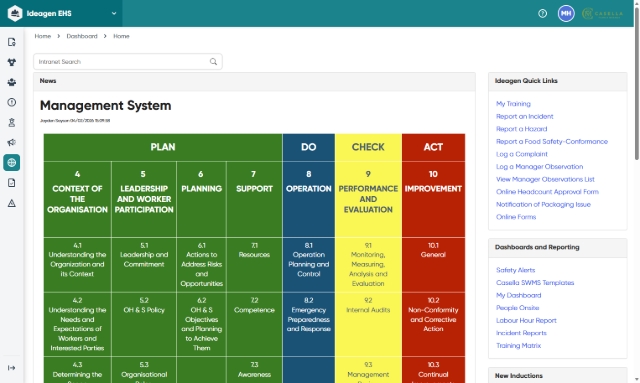Select 5 Leadership and Worker Participation cell
The image size is (640, 383).
tap(144, 199)
